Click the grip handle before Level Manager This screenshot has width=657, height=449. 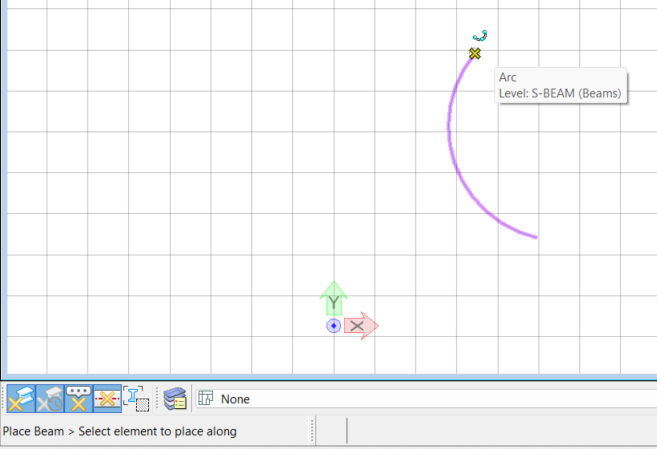pos(157,399)
